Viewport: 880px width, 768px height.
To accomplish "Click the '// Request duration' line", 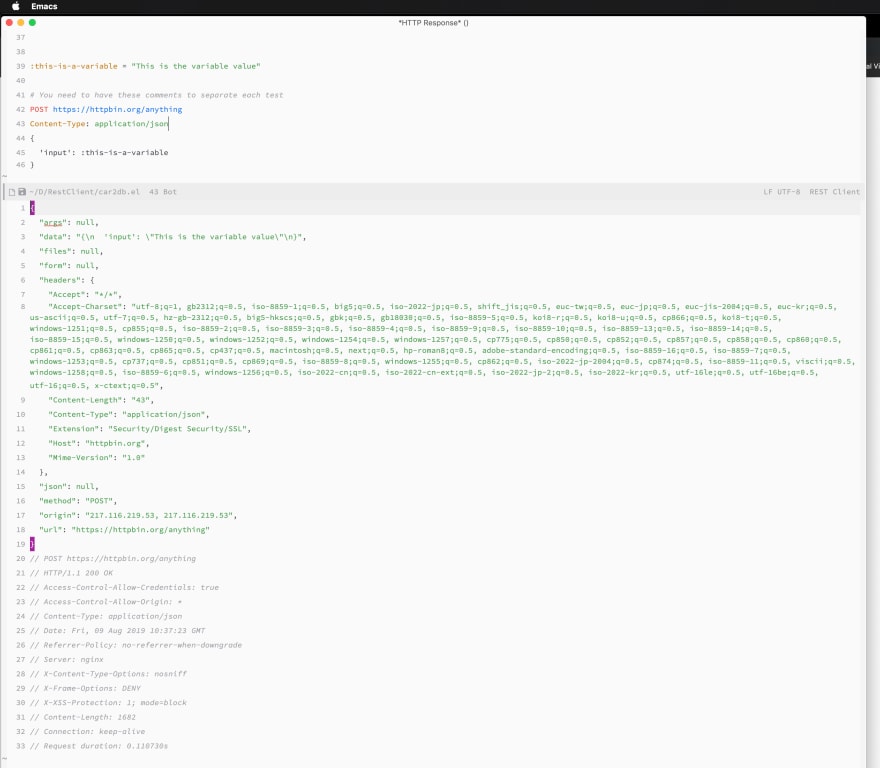I will tap(99, 746).
